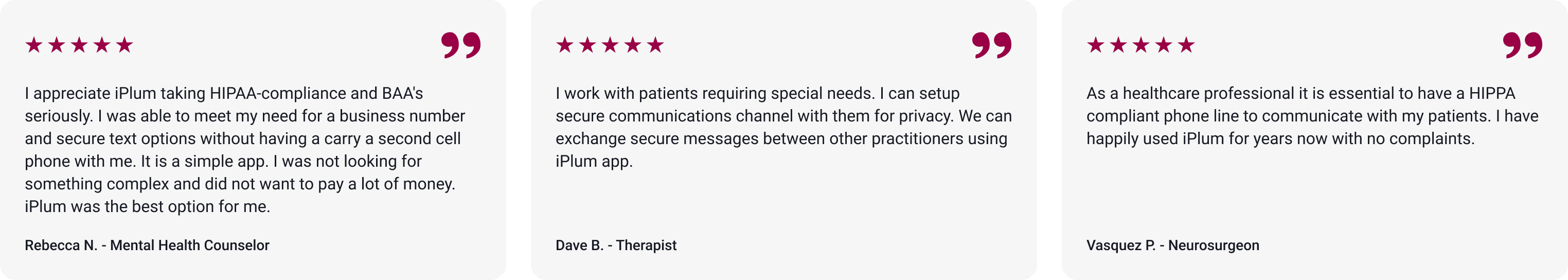1568x280 pixels.
Task: Click the third star in Dave B.'s rating
Action: (x=611, y=44)
